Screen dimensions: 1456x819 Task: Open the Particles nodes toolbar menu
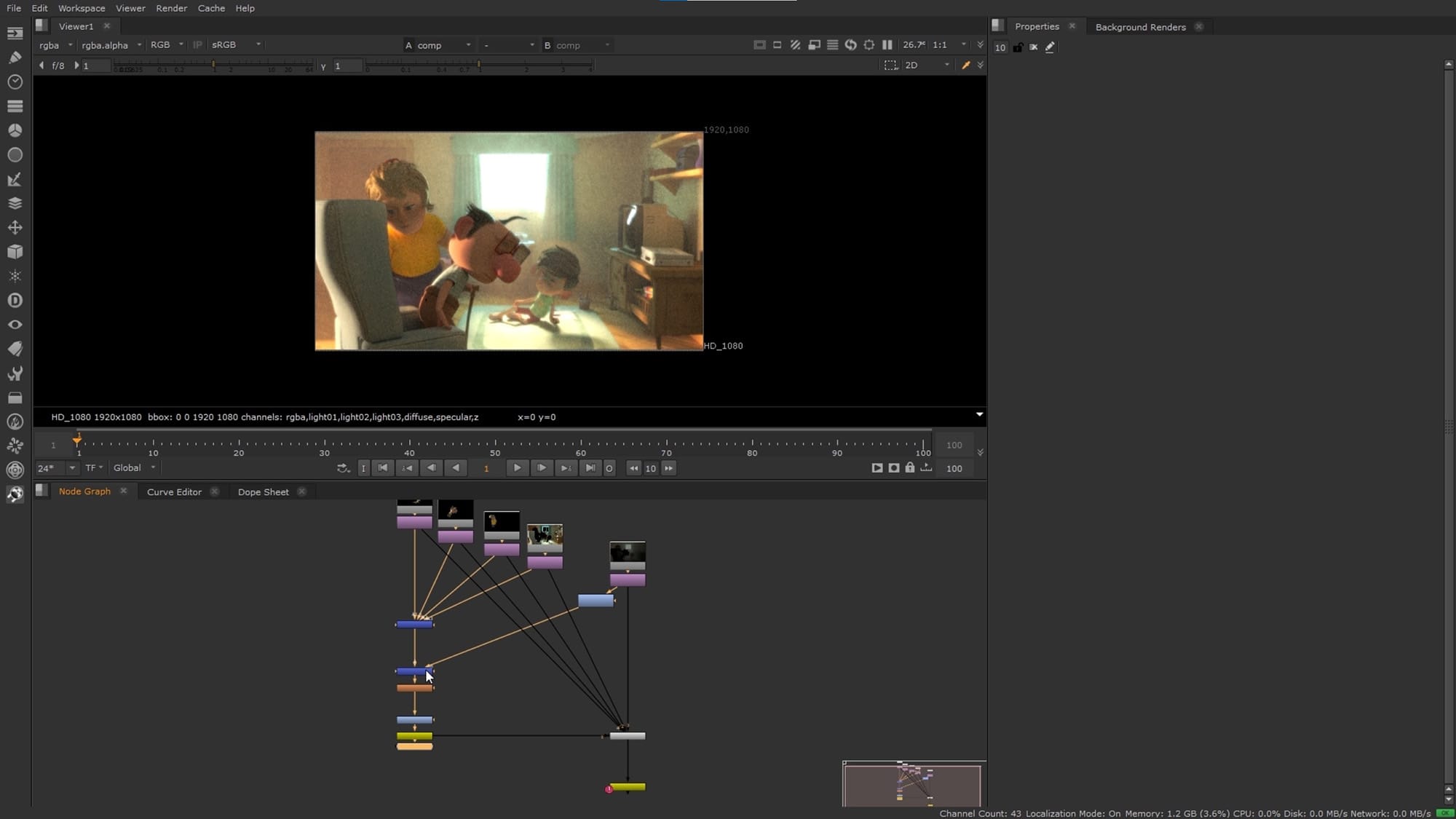coord(15,276)
